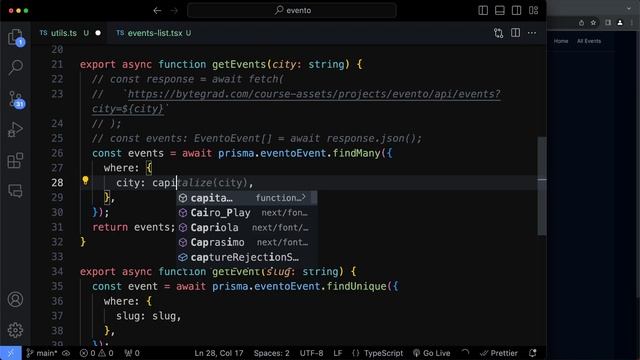This screenshot has height=360, width=640.
Task: Open notifications bell in status bar
Action: tap(533, 353)
